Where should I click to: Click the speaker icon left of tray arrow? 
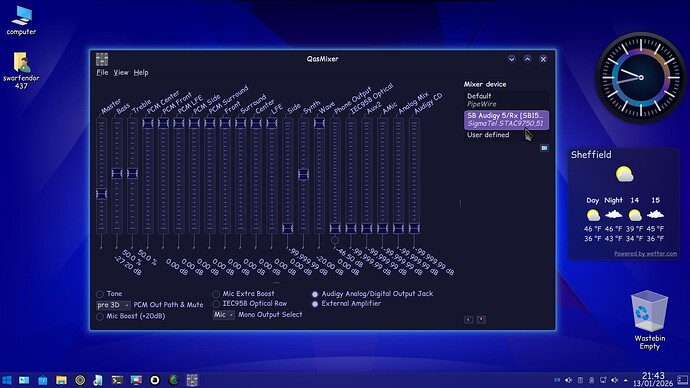click(615, 380)
